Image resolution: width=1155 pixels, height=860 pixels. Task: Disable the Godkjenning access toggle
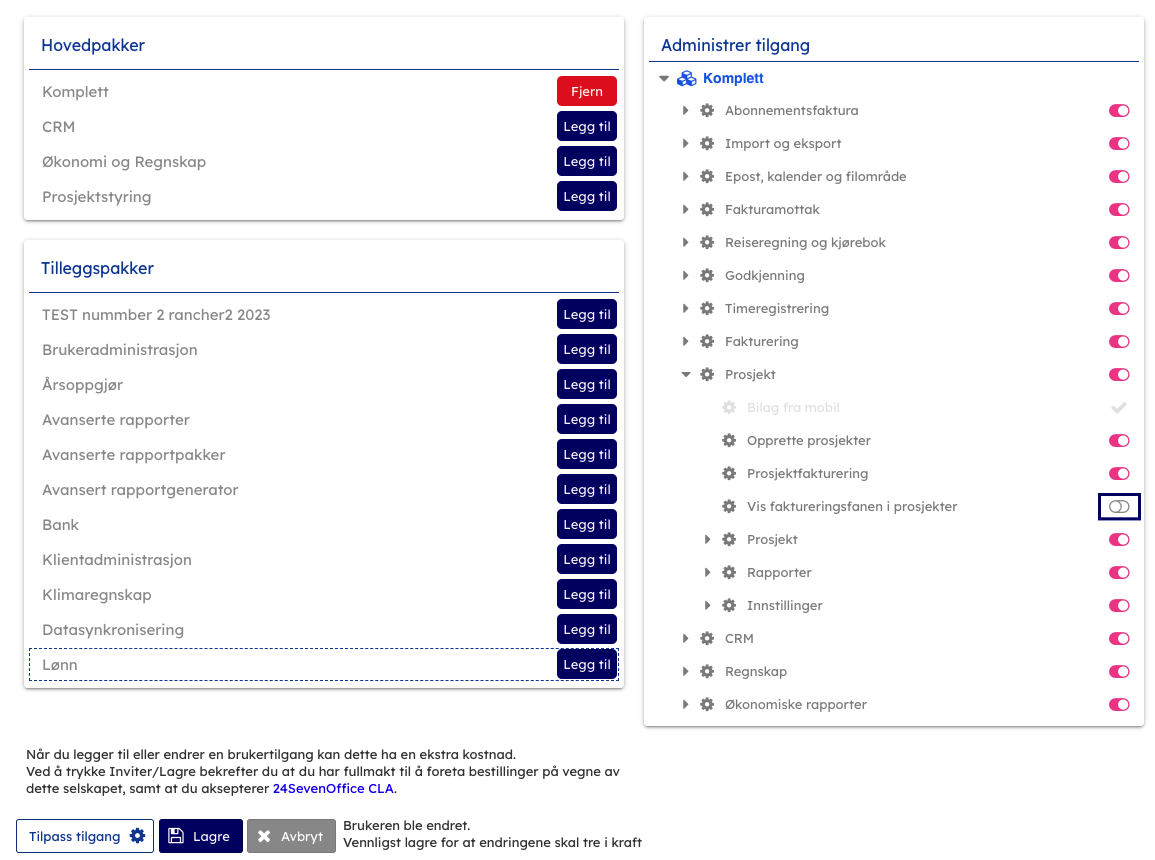1119,276
